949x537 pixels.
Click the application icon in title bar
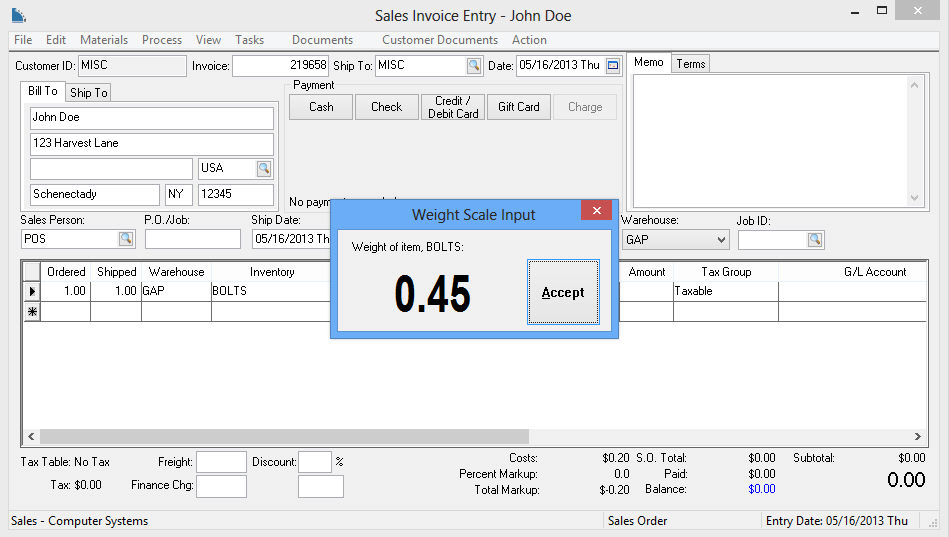click(x=19, y=15)
